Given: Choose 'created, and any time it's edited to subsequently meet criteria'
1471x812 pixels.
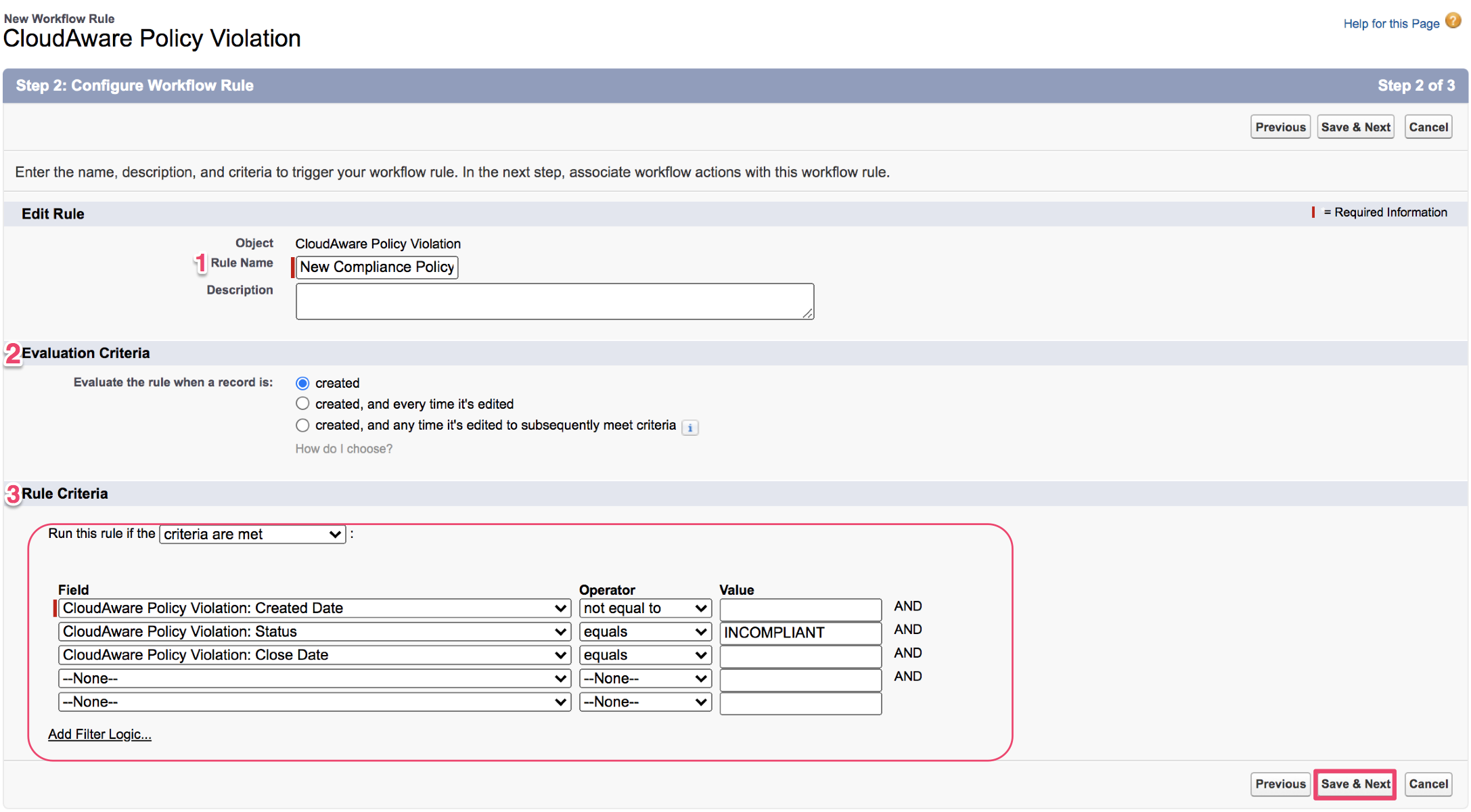Looking at the screenshot, I should coord(302,426).
